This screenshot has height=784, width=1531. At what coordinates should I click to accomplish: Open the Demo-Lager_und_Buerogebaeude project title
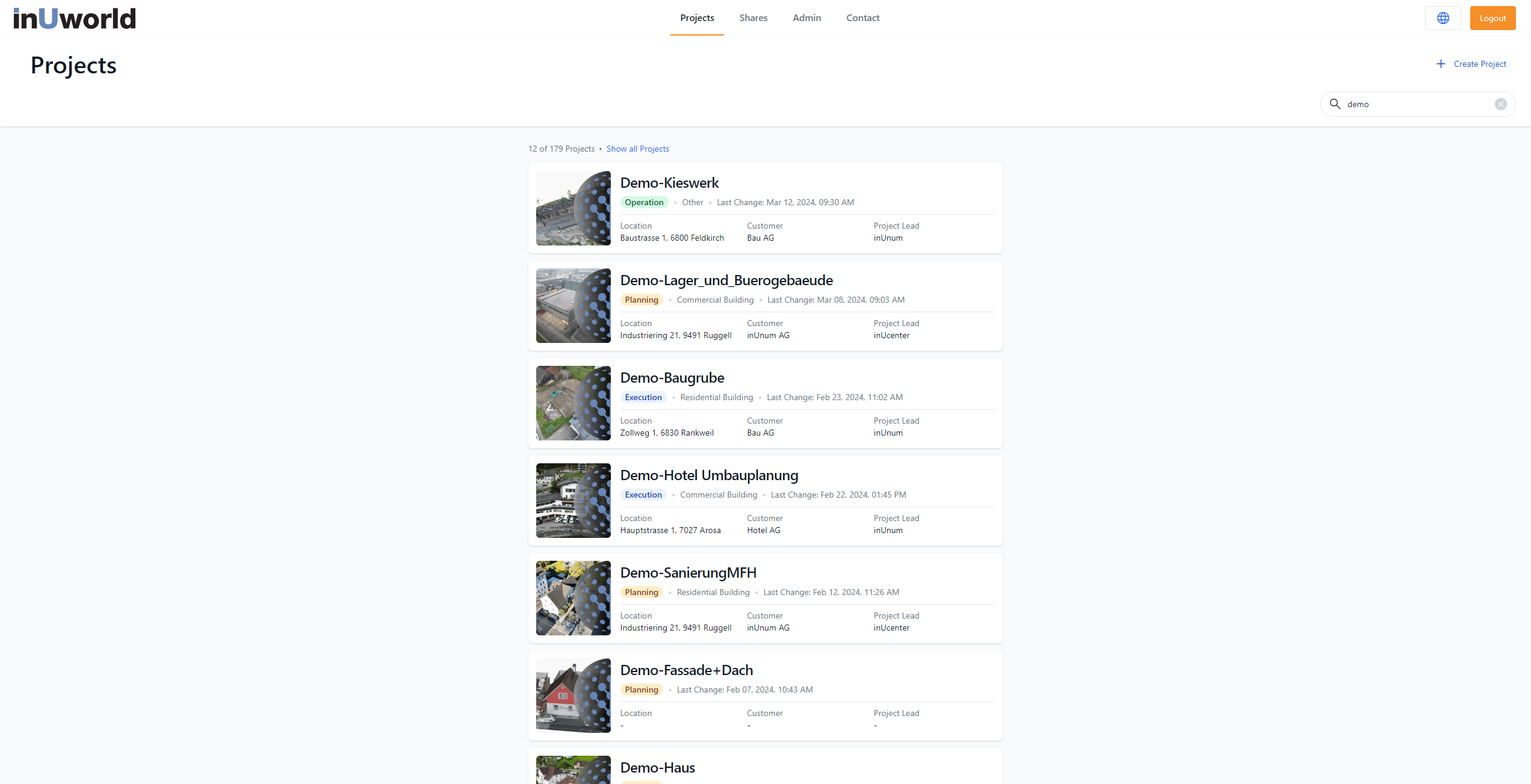[726, 280]
